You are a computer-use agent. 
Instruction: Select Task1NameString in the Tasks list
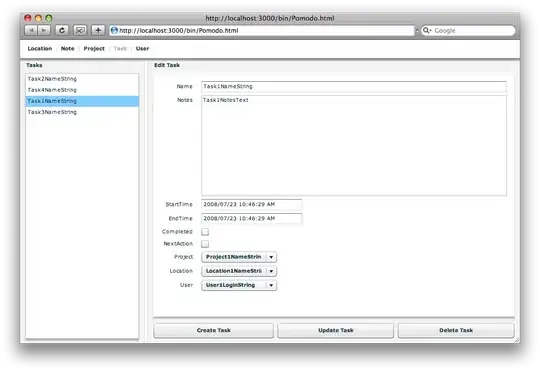[x=82, y=101]
